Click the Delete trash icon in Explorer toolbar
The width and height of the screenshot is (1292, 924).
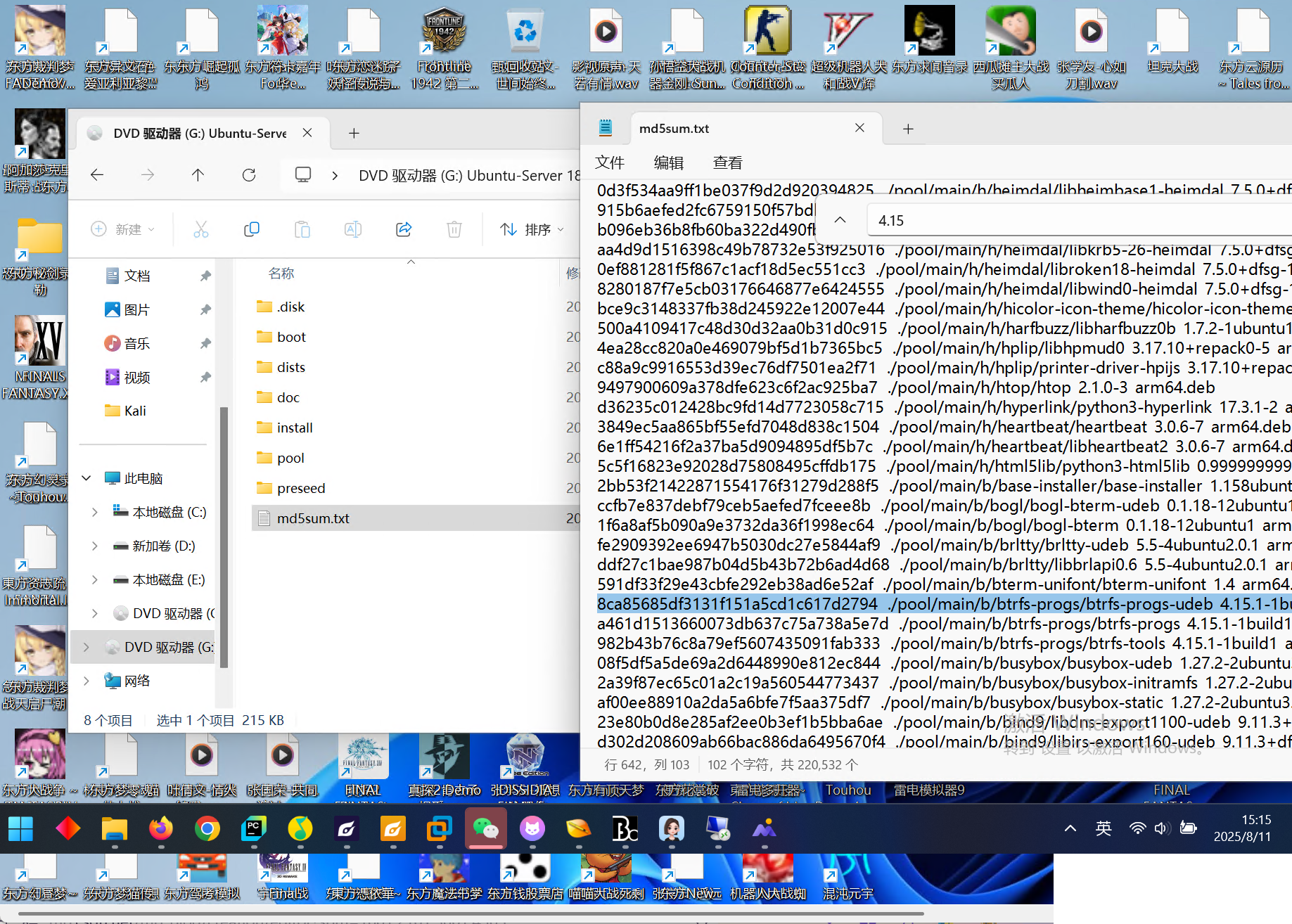454,229
